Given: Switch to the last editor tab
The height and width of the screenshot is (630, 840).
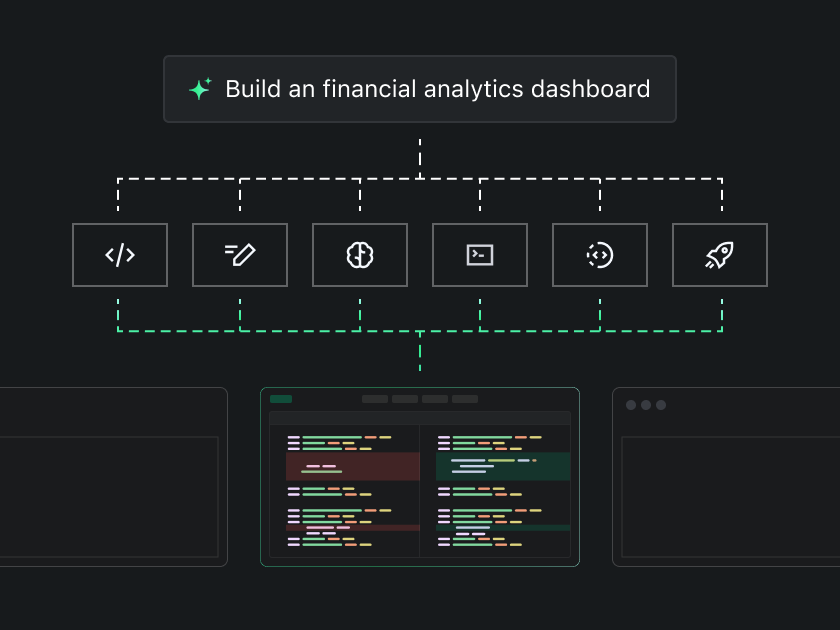Looking at the screenshot, I should tap(465, 398).
